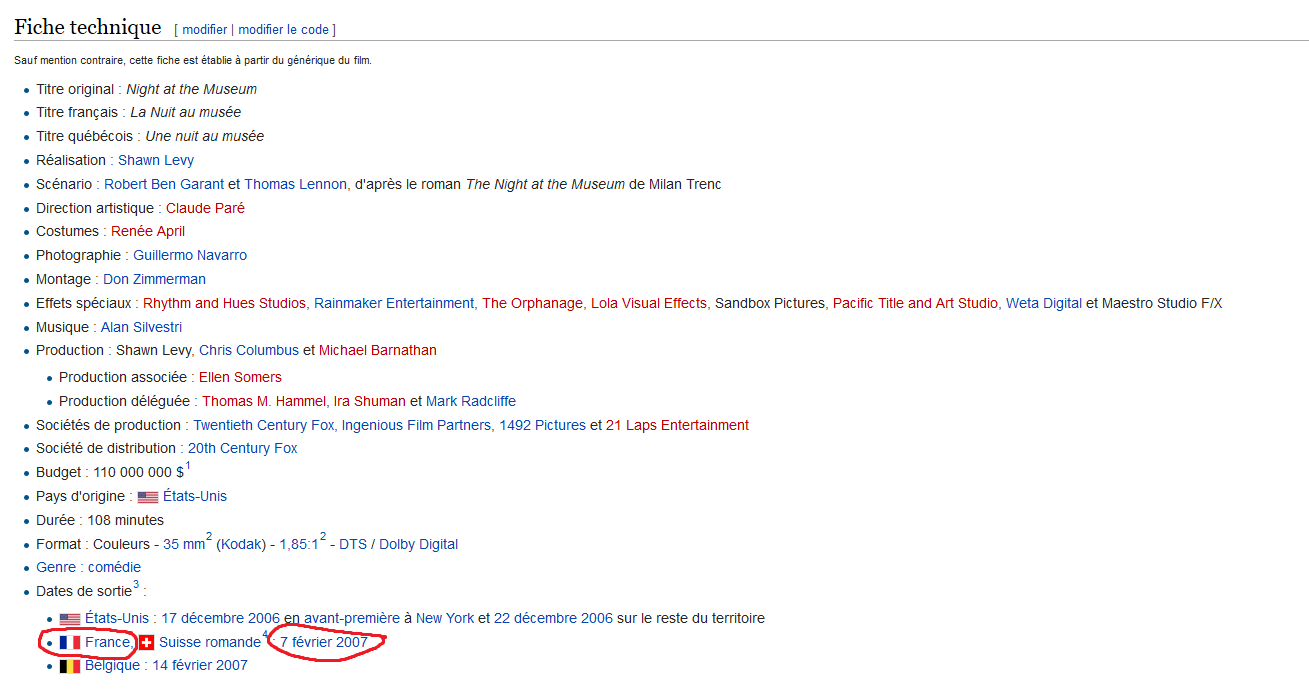Click Pacific Title and Art Studio link

pyautogui.click(x=915, y=303)
